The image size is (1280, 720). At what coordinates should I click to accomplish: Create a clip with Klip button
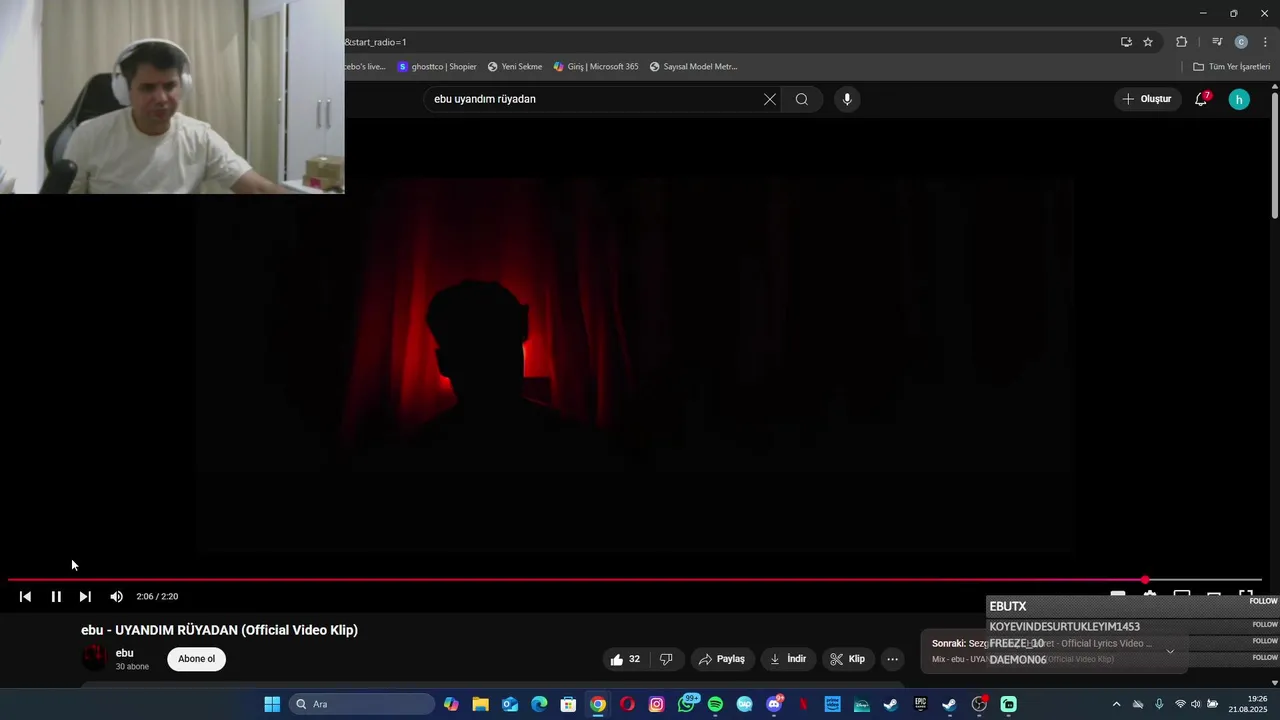[848, 659]
